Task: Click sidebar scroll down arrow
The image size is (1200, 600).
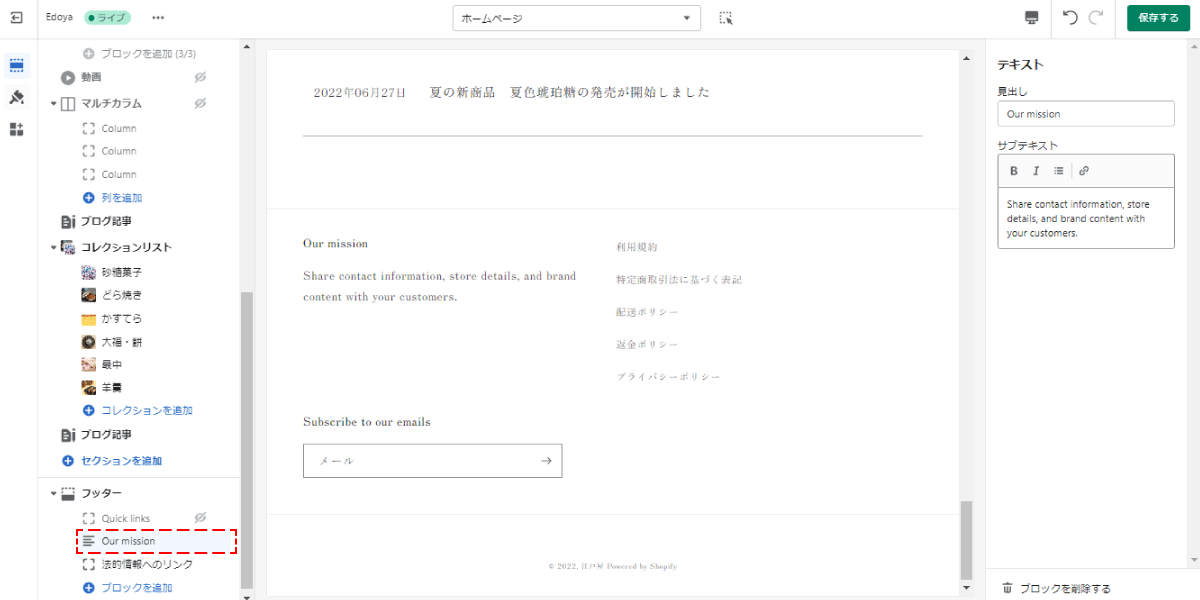Action: (247, 595)
